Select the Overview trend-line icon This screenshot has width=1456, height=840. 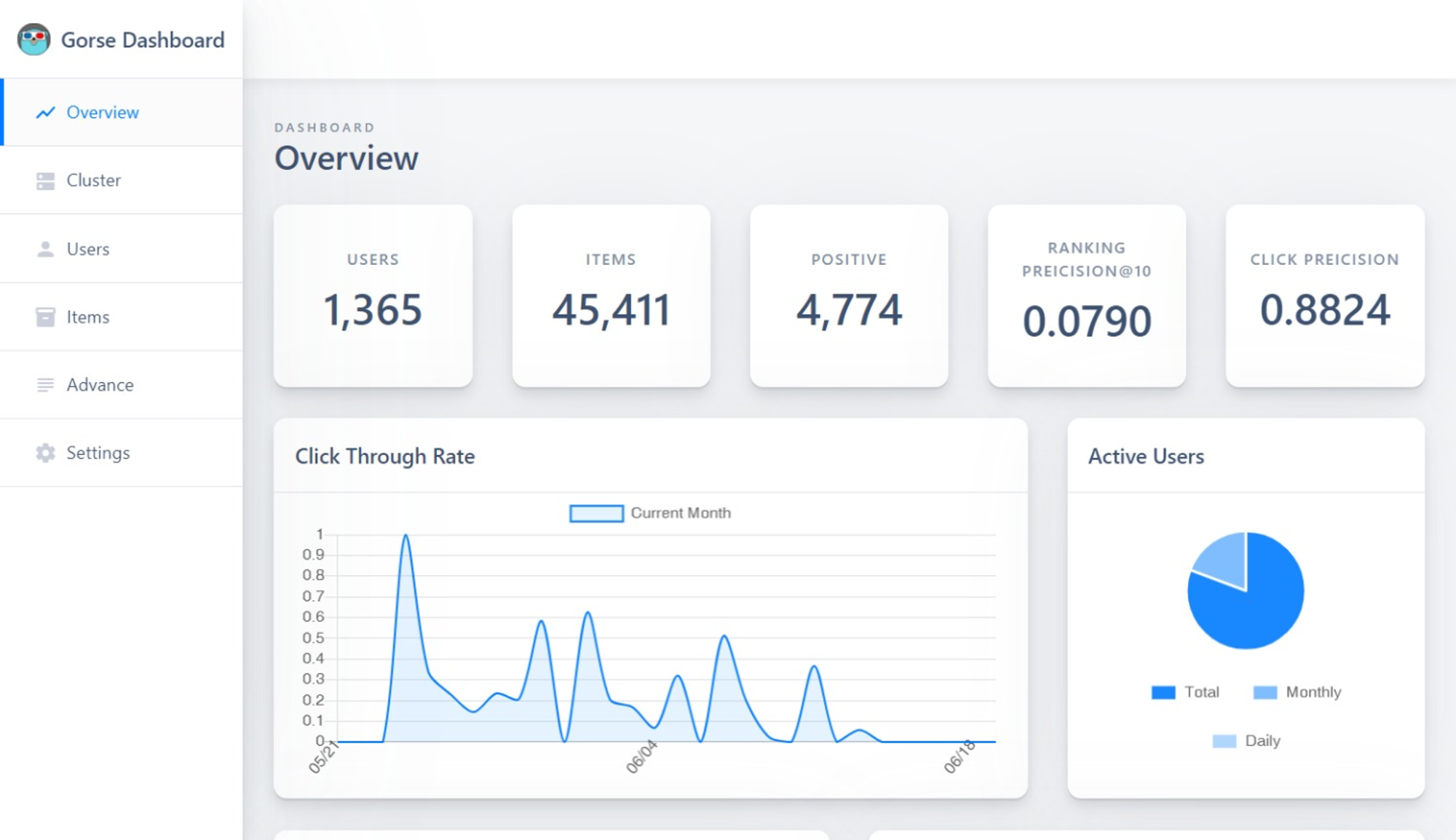click(x=45, y=112)
